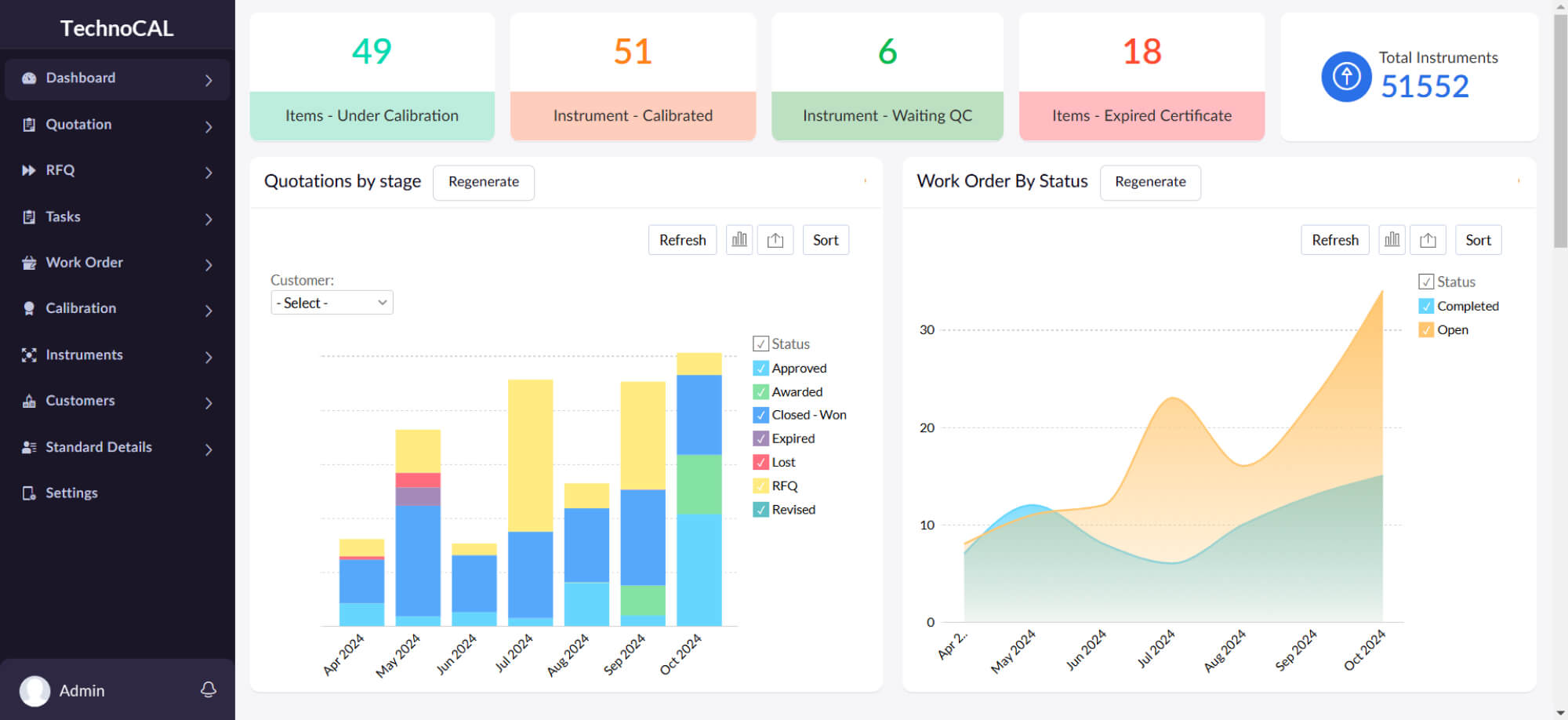Disable the Lost status in quotation legend
Viewport: 1568px width, 720px height.
point(760,461)
